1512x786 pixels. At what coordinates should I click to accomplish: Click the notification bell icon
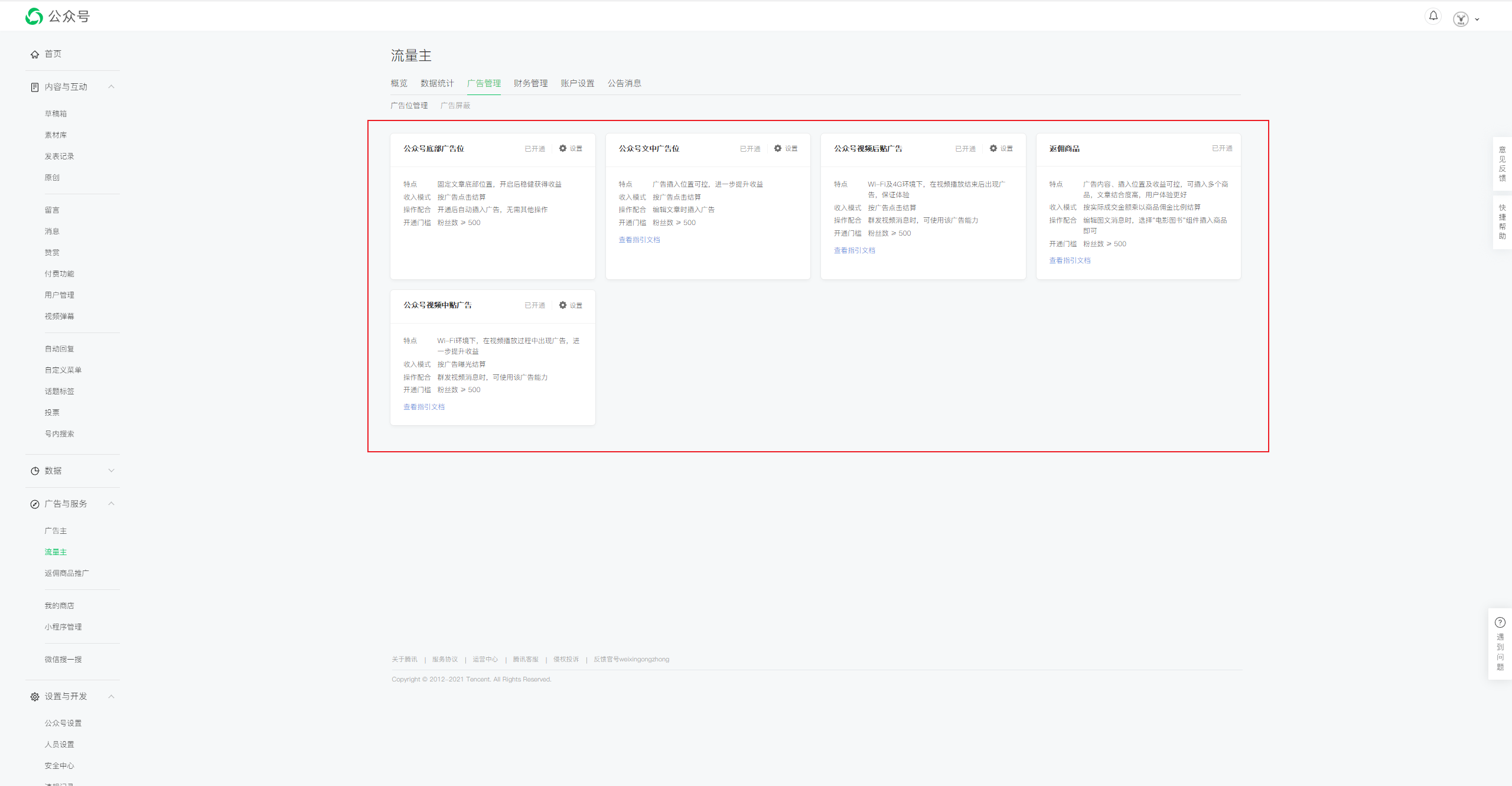tap(1433, 16)
